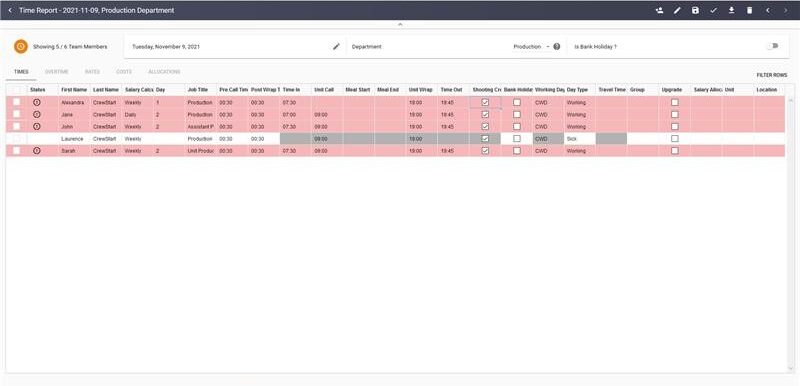This screenshot has width=800, height=386.
Task: Open the Department help question mark icon
Action: pos(557,46)
